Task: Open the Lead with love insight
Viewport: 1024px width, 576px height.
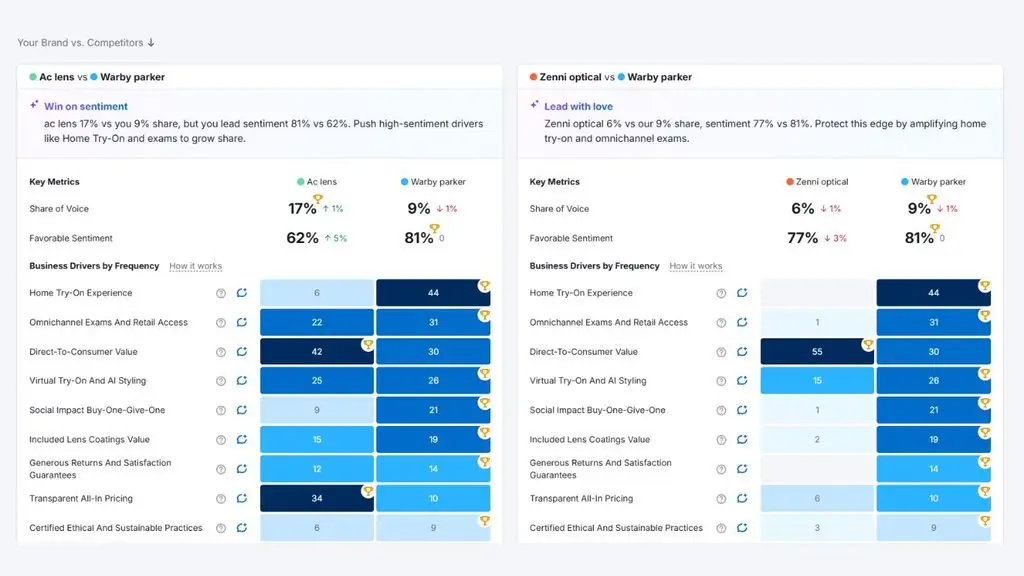Action: tap(579, 106)
